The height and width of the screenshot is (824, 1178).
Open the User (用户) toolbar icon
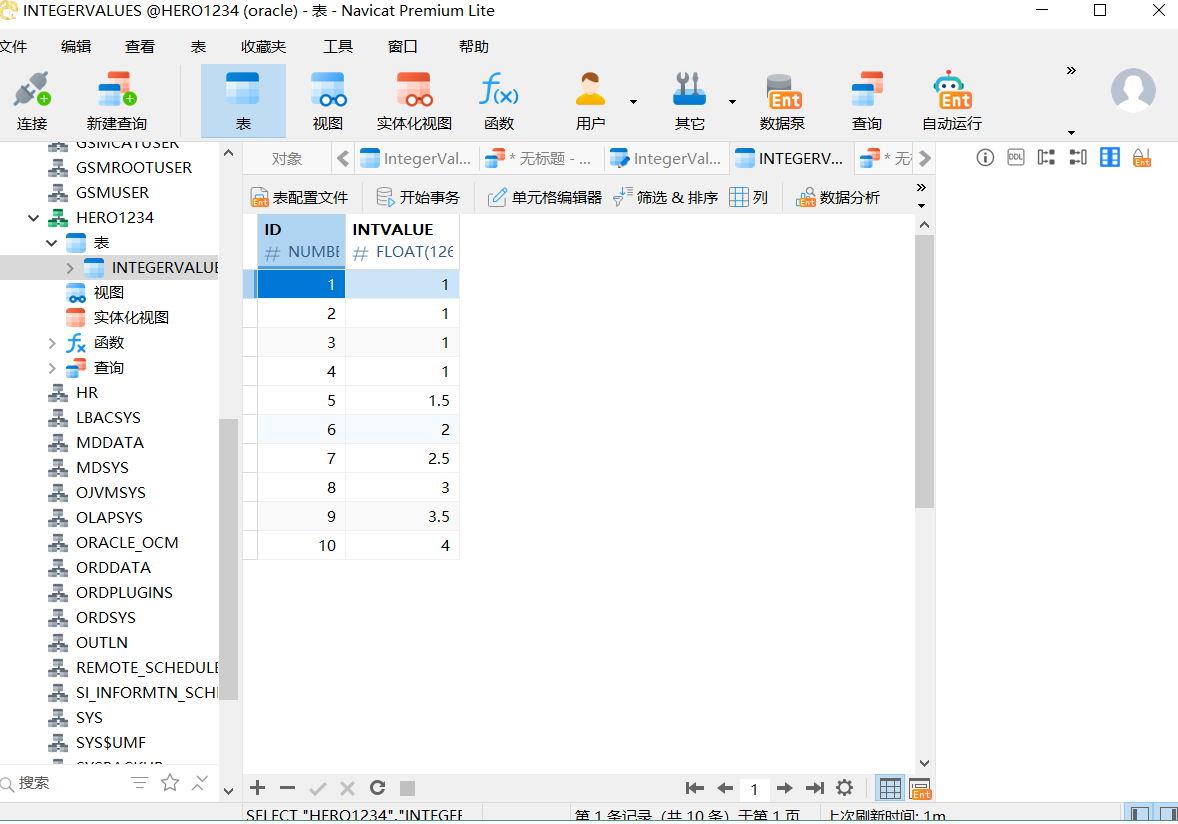click(591, 101)
